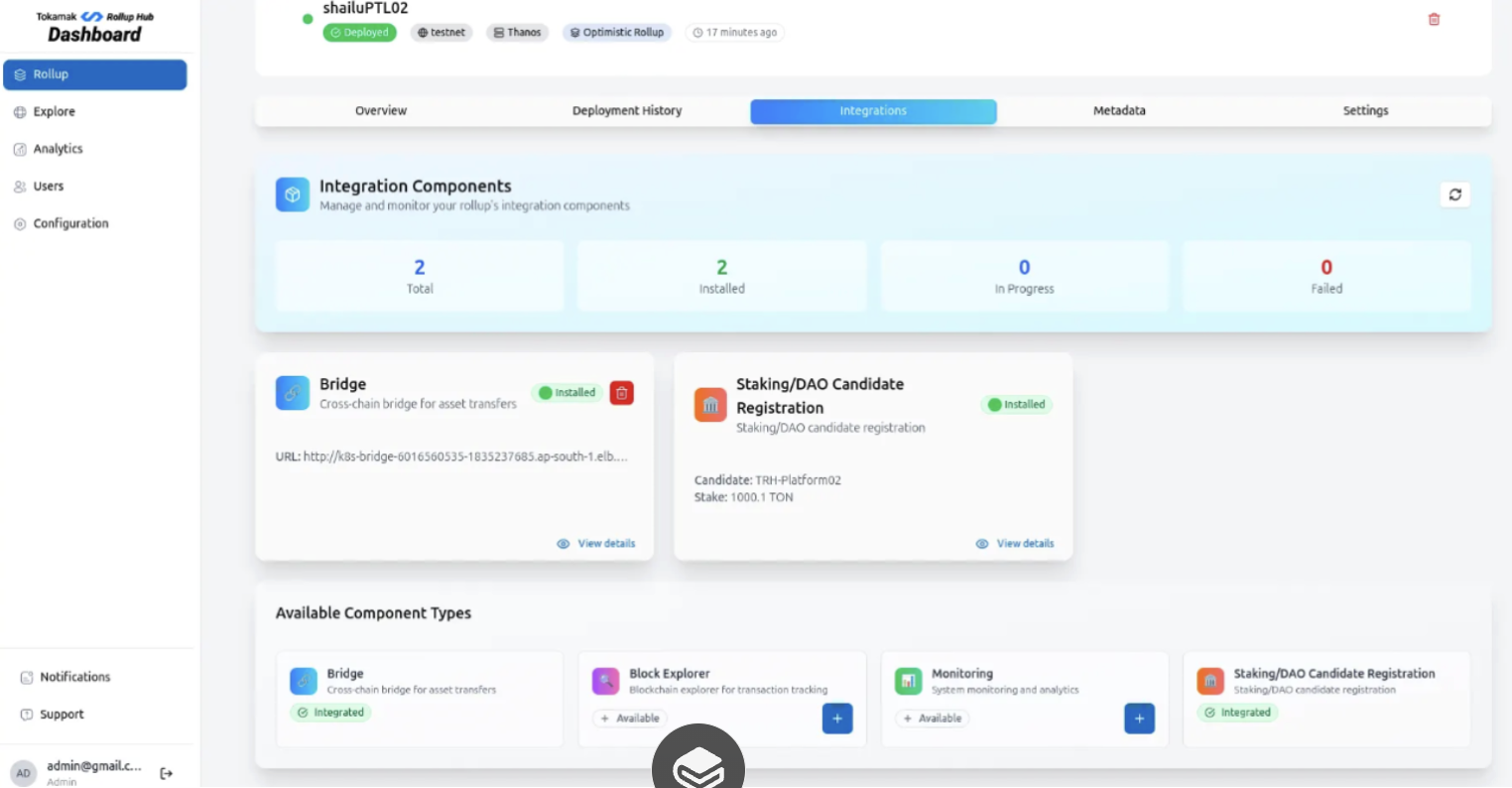Switch to Deployment History tab
Viewport: 1512px width, 788px height.
pyautogui.click(x=627, y=111)
